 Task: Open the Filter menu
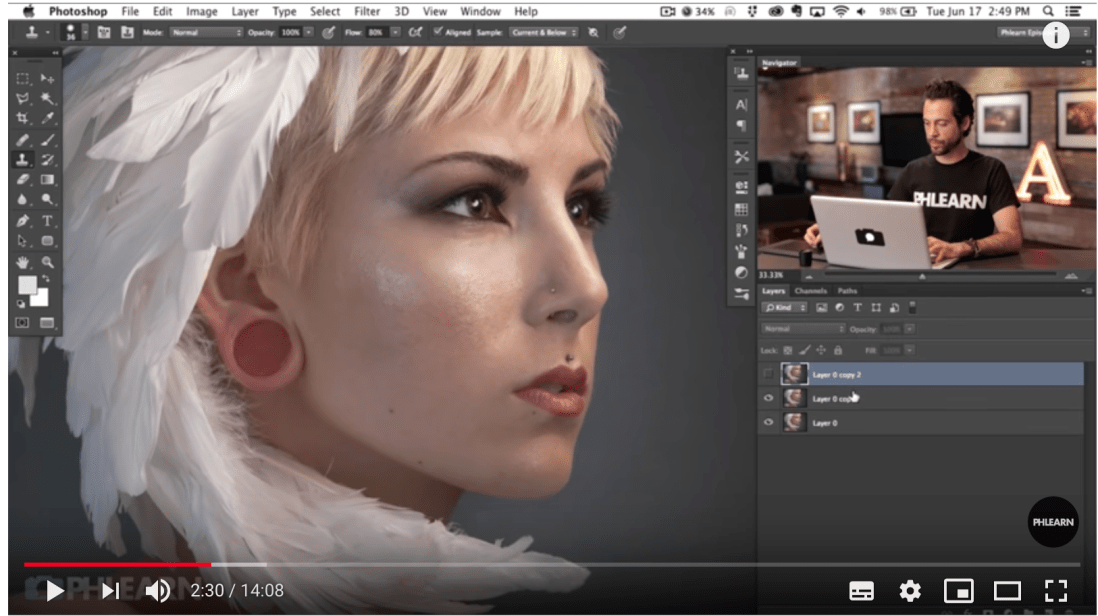point(367,11)
